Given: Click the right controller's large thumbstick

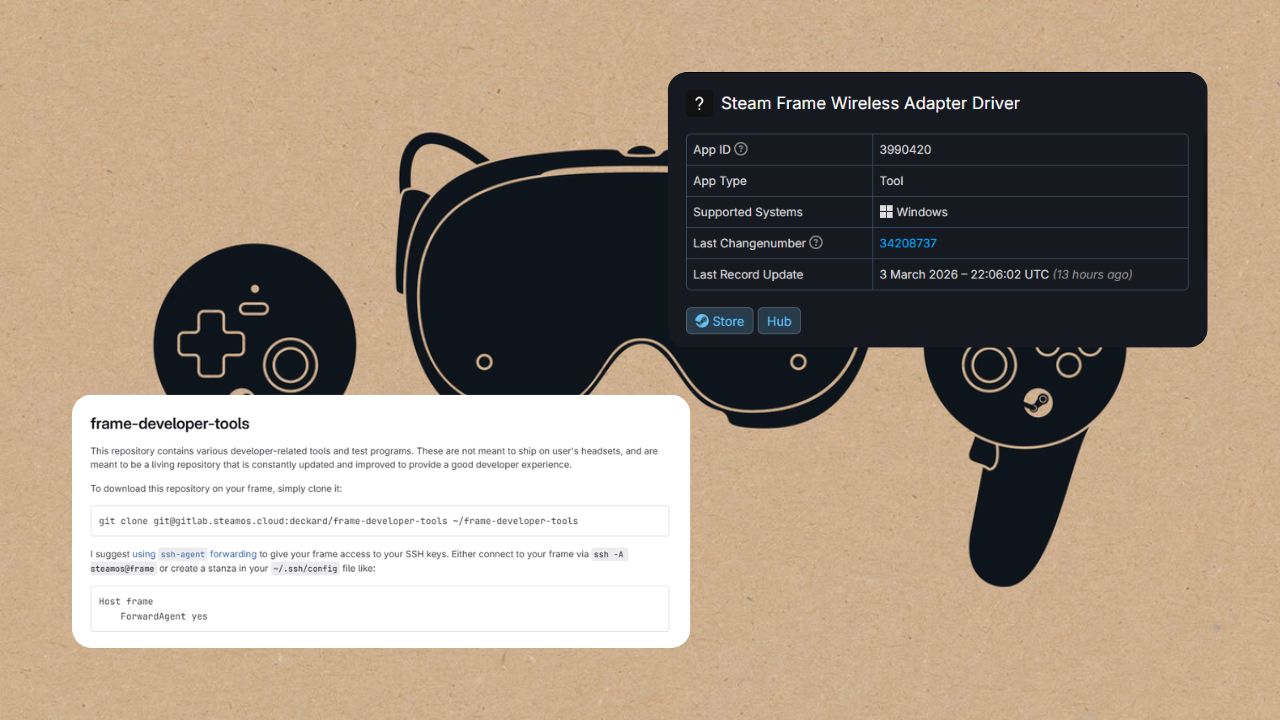Looking at the screenshot, I should click(988, 364).
